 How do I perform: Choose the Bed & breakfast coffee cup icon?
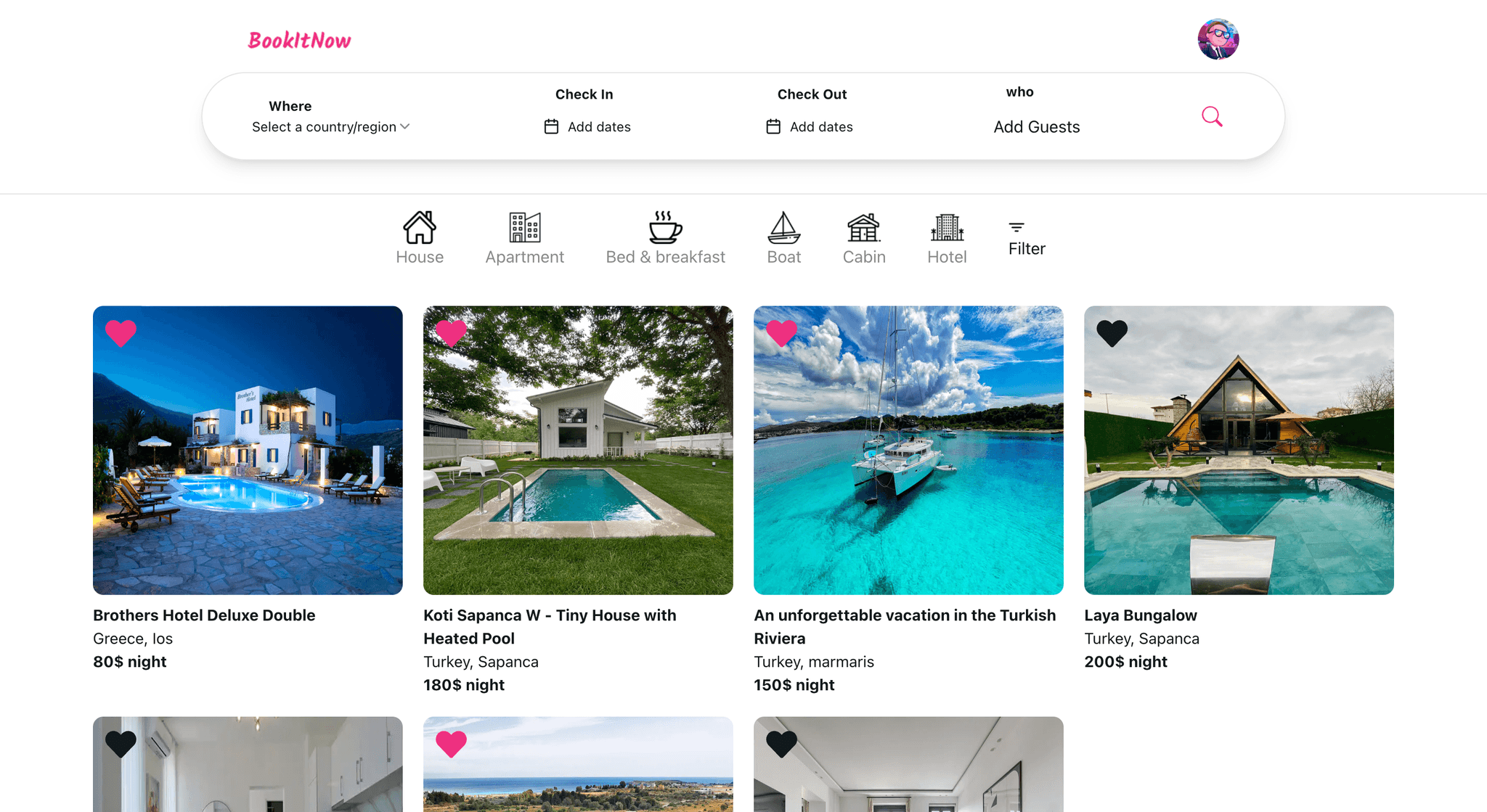tap(665, 228)
